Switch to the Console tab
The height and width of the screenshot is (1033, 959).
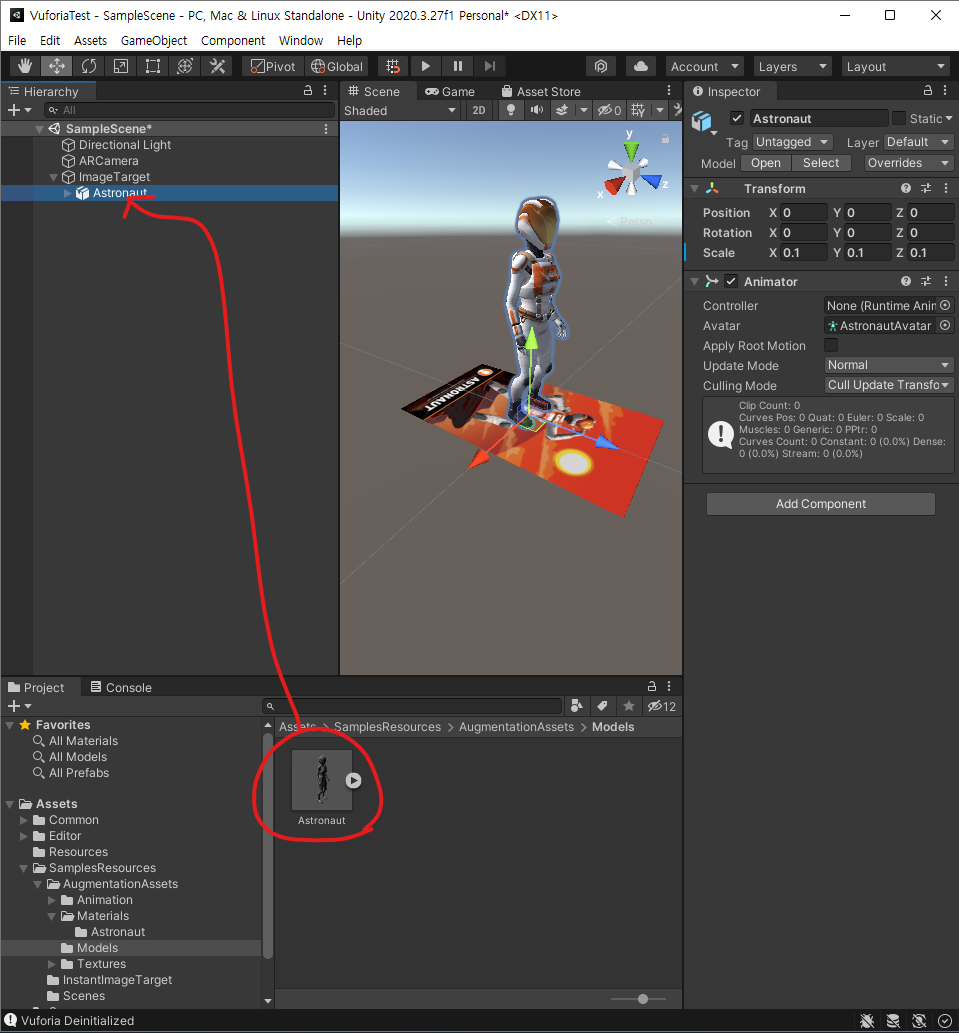pos(121,687)
